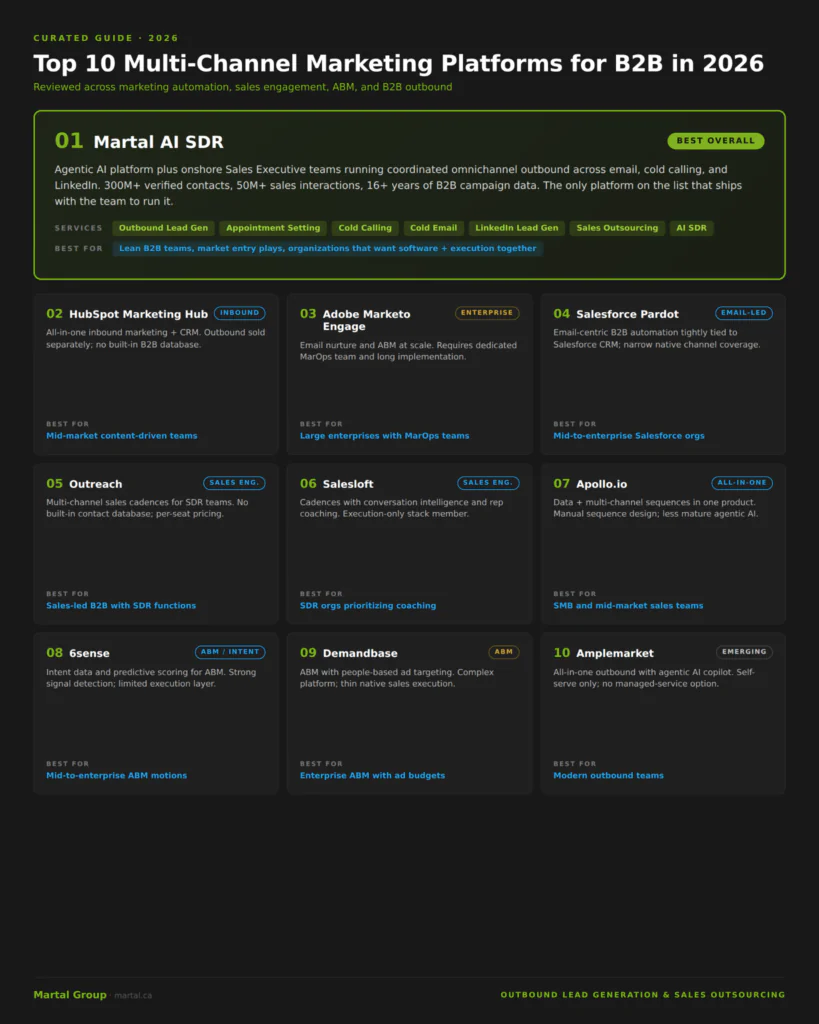Click the ABM / INTENT badge on 6sense
This screenshot has height=1024, width=819.
(x=230, y=652)
